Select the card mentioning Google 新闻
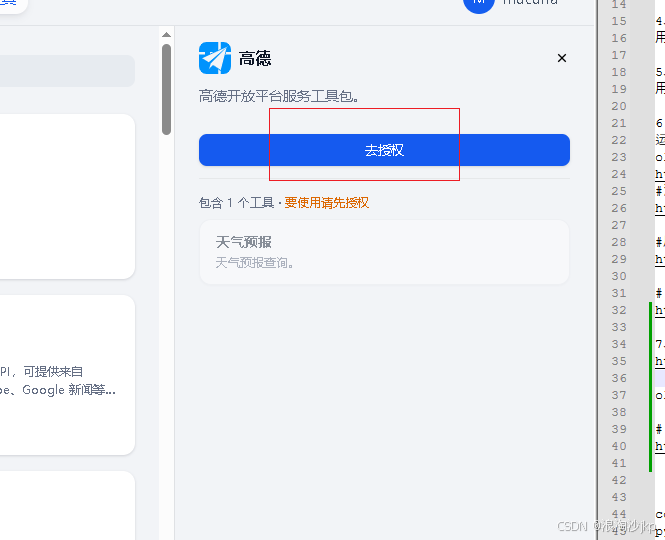 point(67,375)
